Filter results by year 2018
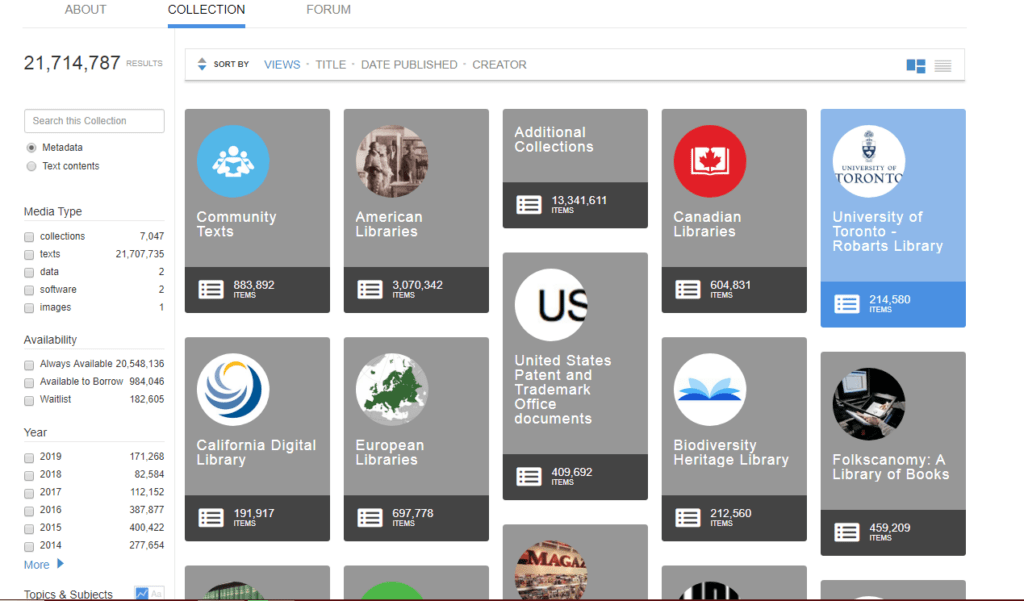This screenshot has height=601, width=1024. click(x=29, y=475)
